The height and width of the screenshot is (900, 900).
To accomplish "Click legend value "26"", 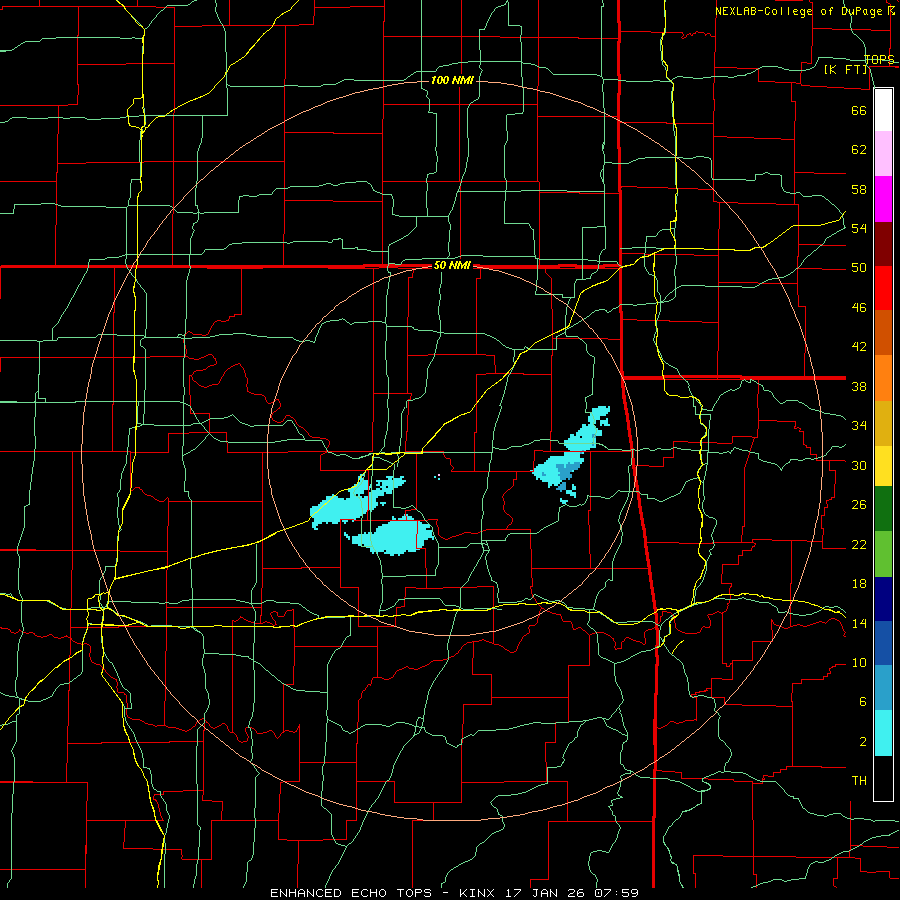I will click(x=859, y=505).
